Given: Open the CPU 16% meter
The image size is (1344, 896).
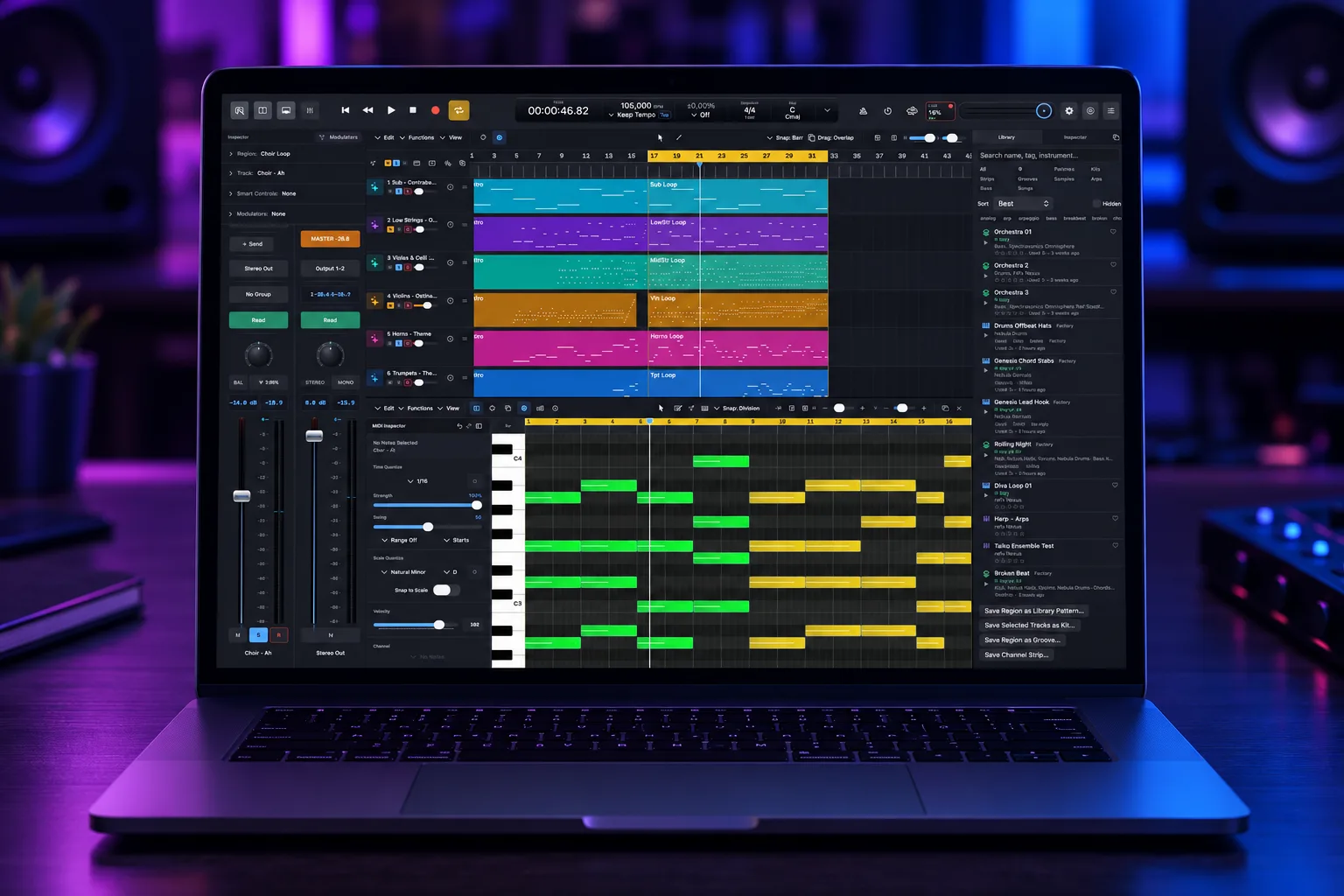Looking at the screenshot, I should [940, 111].
